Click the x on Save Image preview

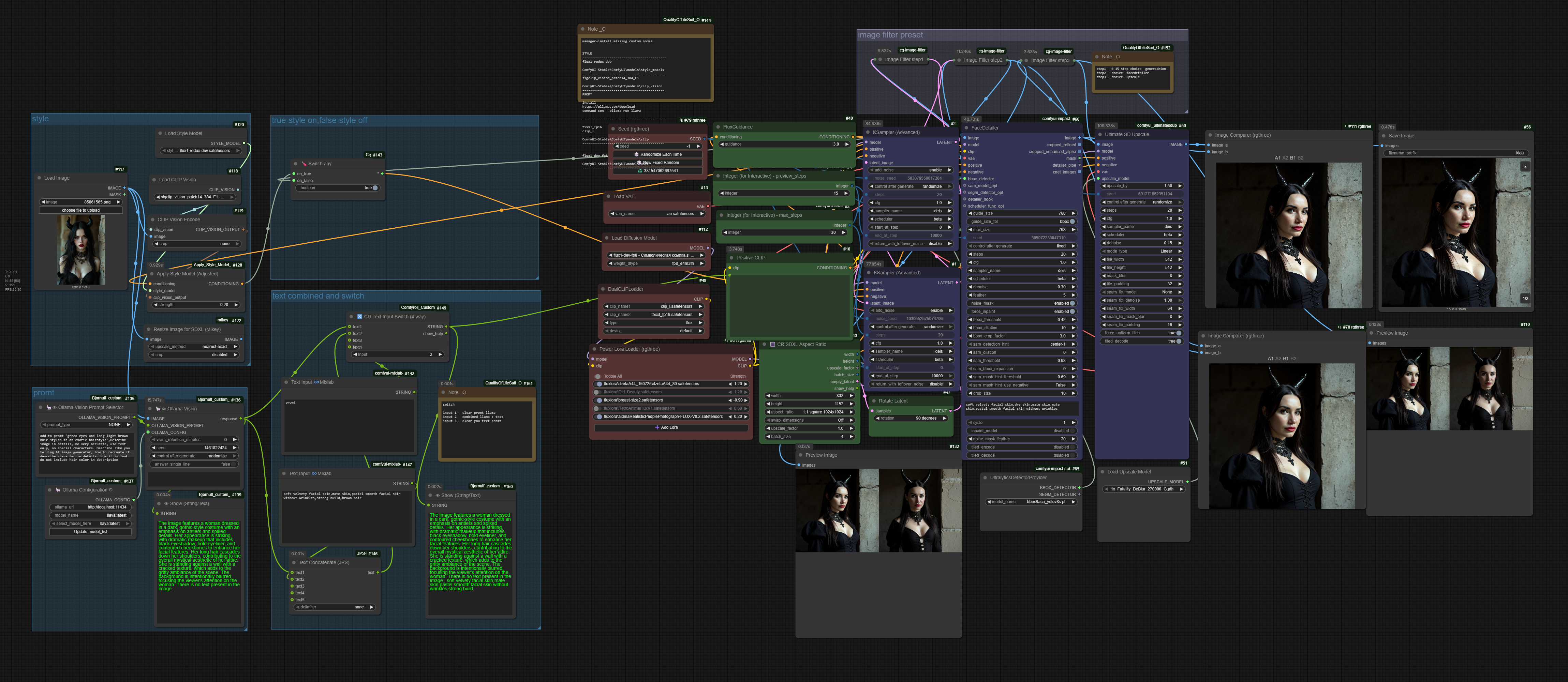coord(1525,166)
